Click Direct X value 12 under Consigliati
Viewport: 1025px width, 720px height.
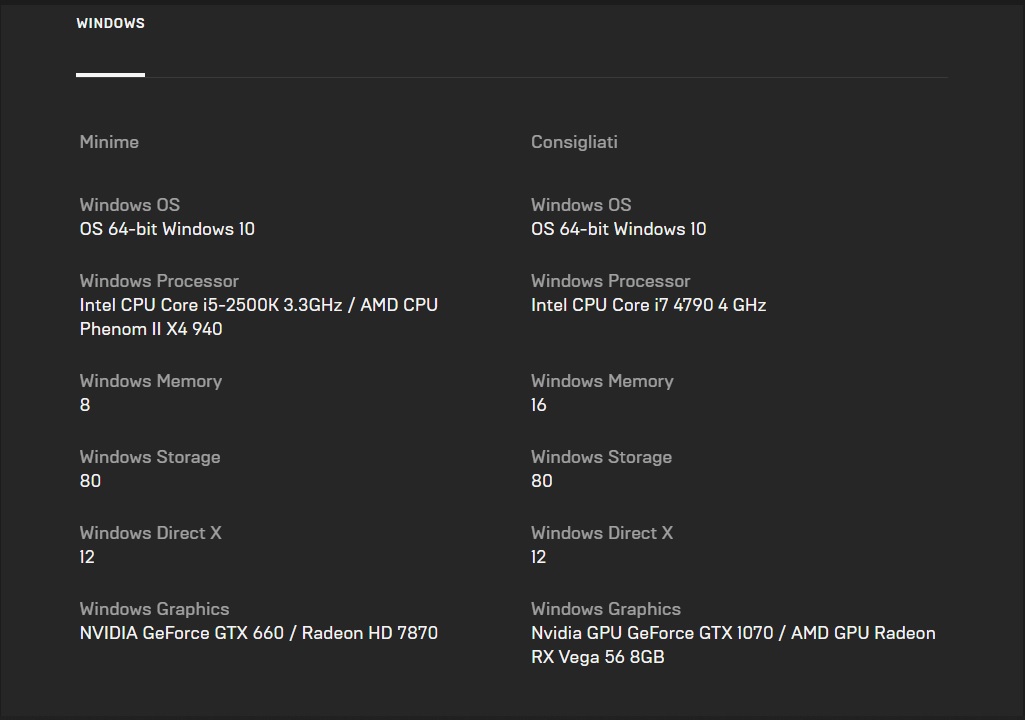[x=539, y=557]
